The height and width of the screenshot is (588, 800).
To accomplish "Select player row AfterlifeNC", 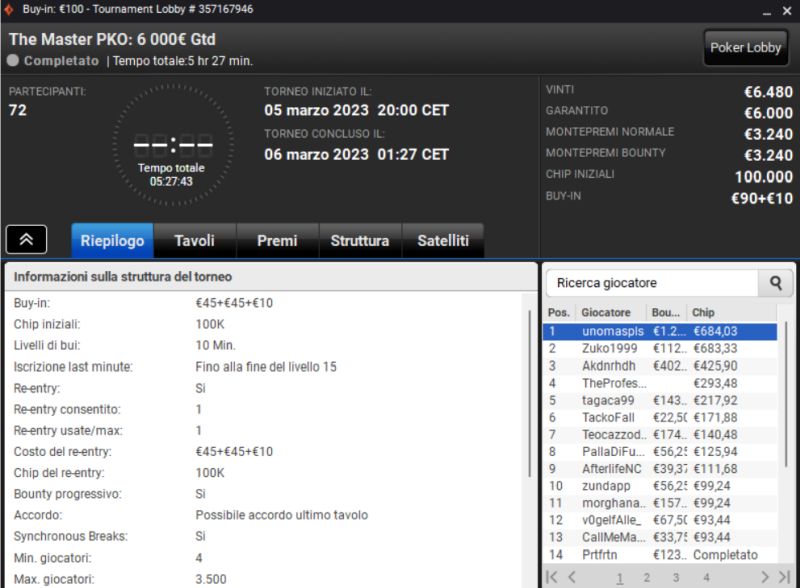I will coord(660,469).
